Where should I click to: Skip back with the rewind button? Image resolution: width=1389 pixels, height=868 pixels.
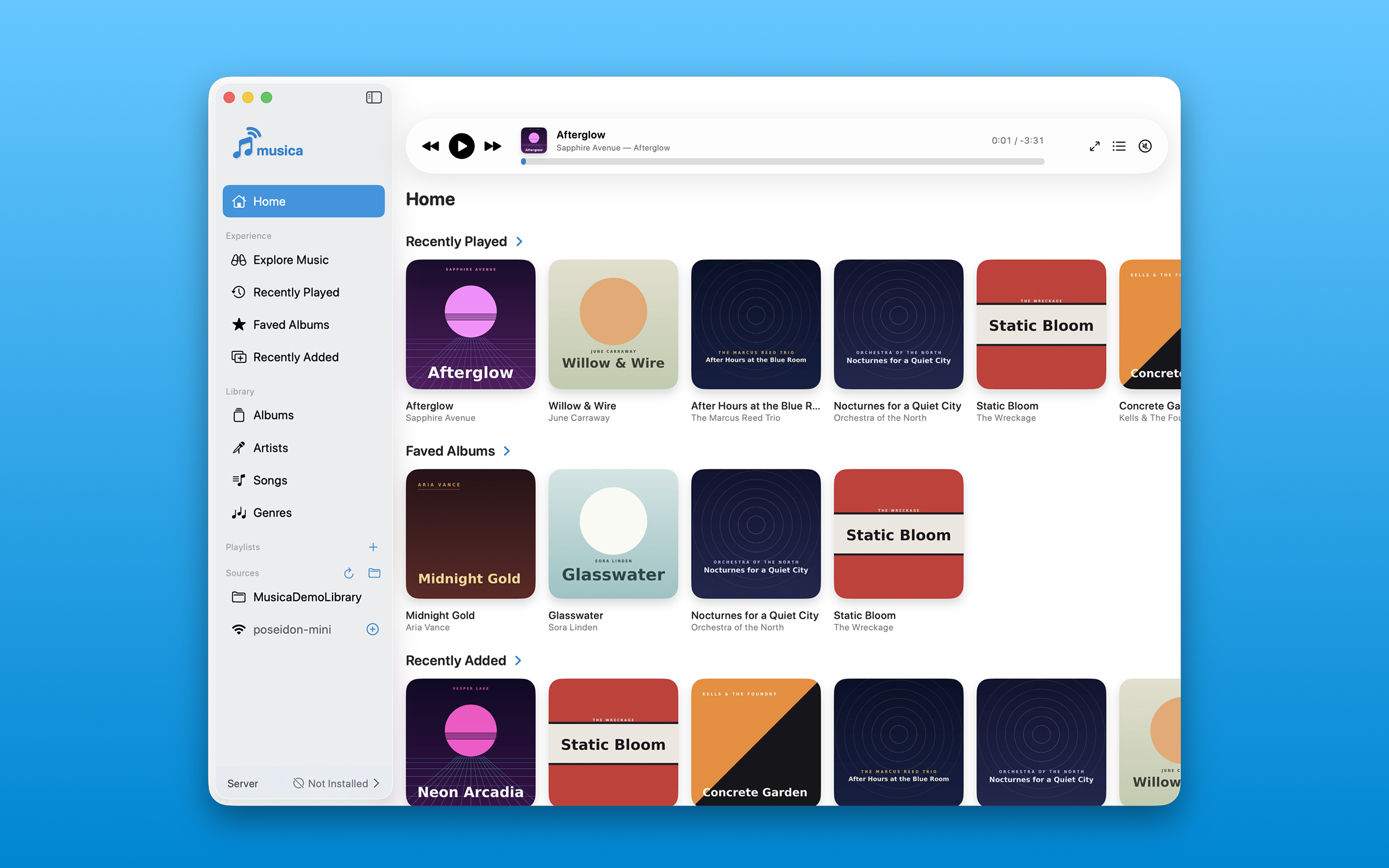click(x=430, y=146)
